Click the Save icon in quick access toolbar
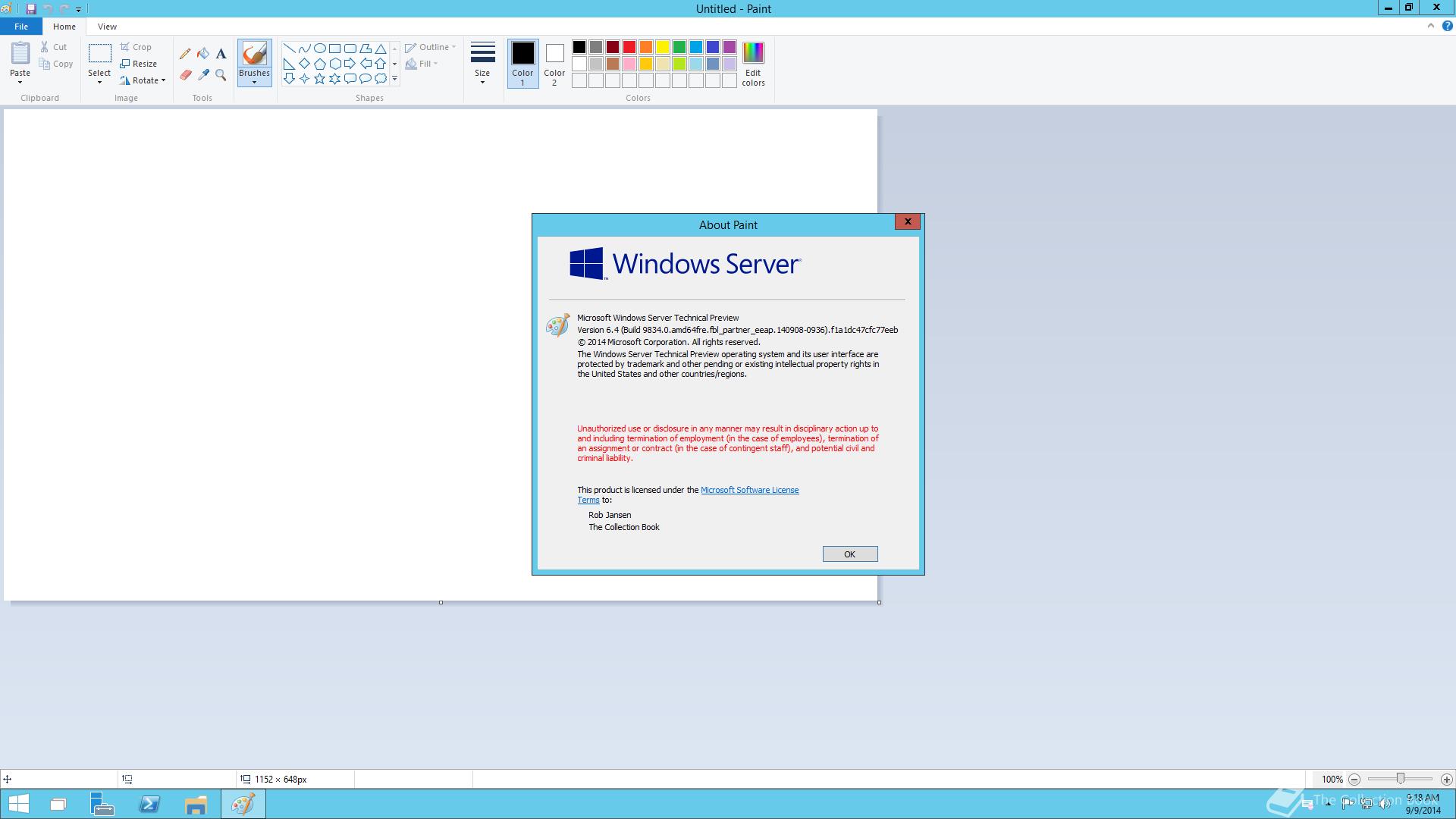The image size is (1456, 819). tap(31, 9)
